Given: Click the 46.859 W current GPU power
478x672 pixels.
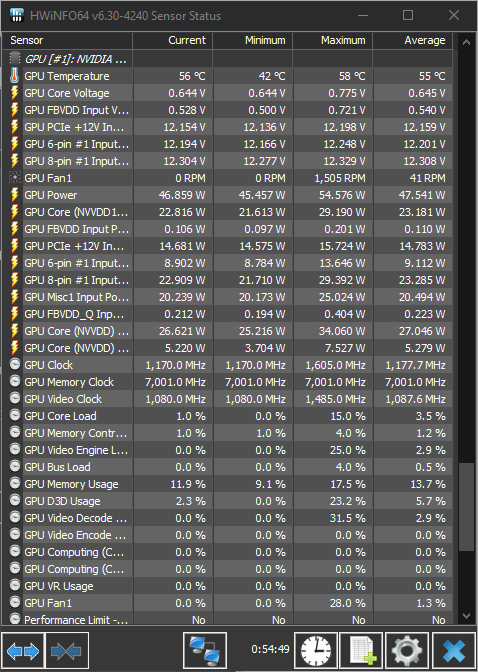Looking at the screenshot, I should point(182,195).
